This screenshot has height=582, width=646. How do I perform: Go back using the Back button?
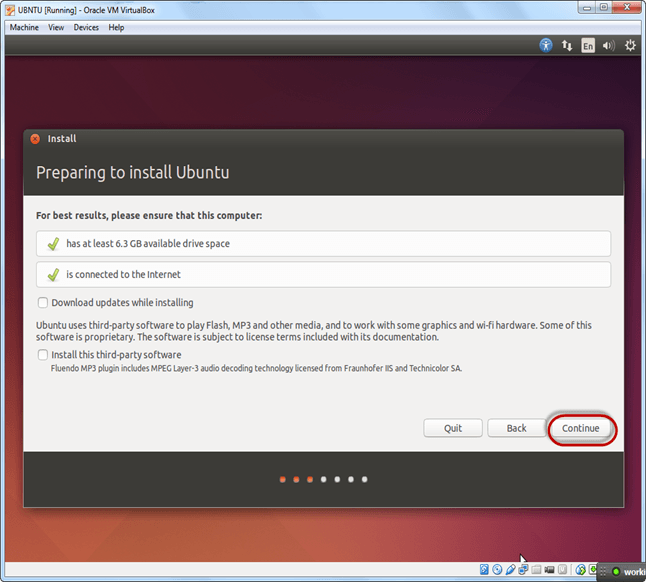(x=515, y=428)
